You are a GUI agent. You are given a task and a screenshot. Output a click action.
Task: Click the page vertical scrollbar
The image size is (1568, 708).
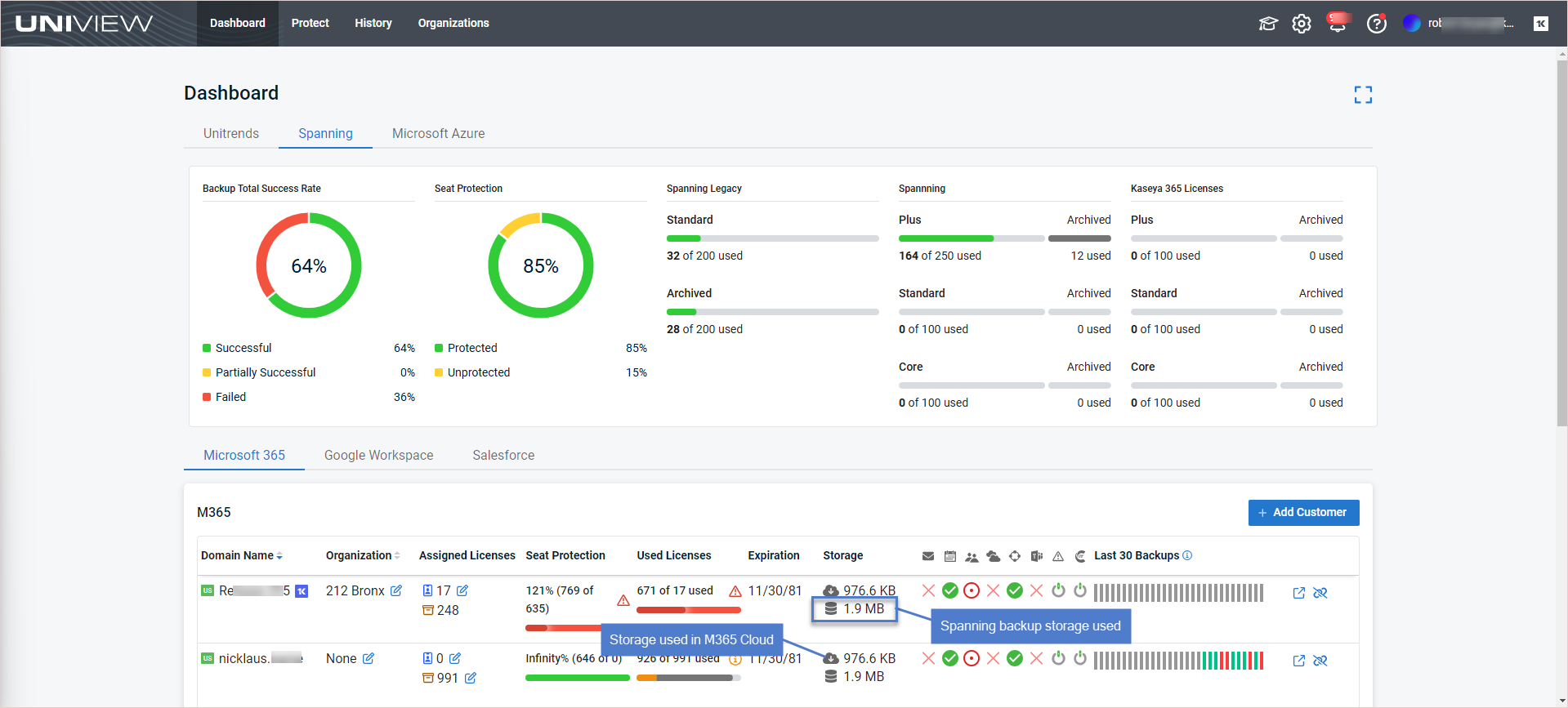pos(1561,245)
